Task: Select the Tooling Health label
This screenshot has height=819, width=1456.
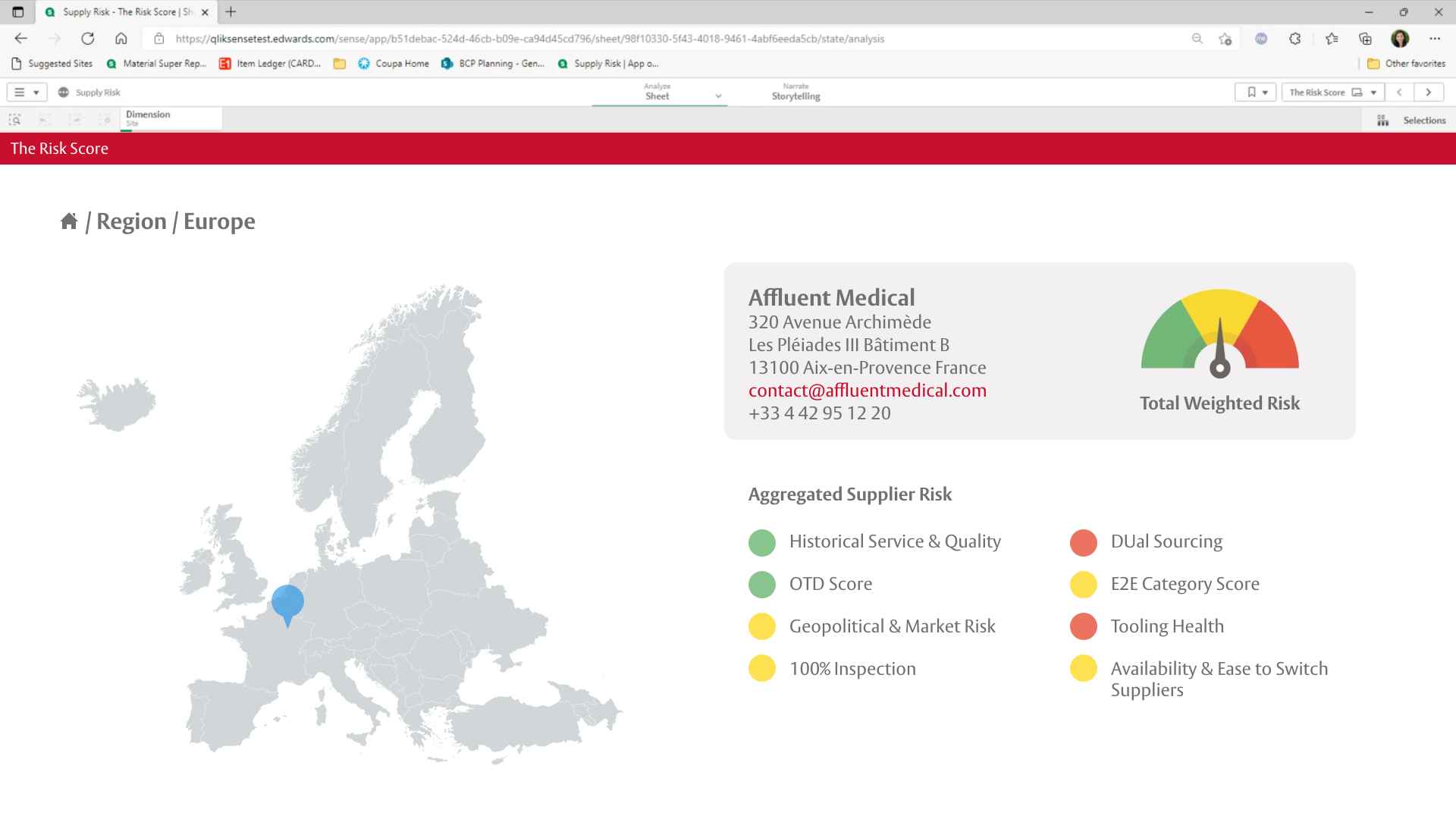Action: (1167, 626)
